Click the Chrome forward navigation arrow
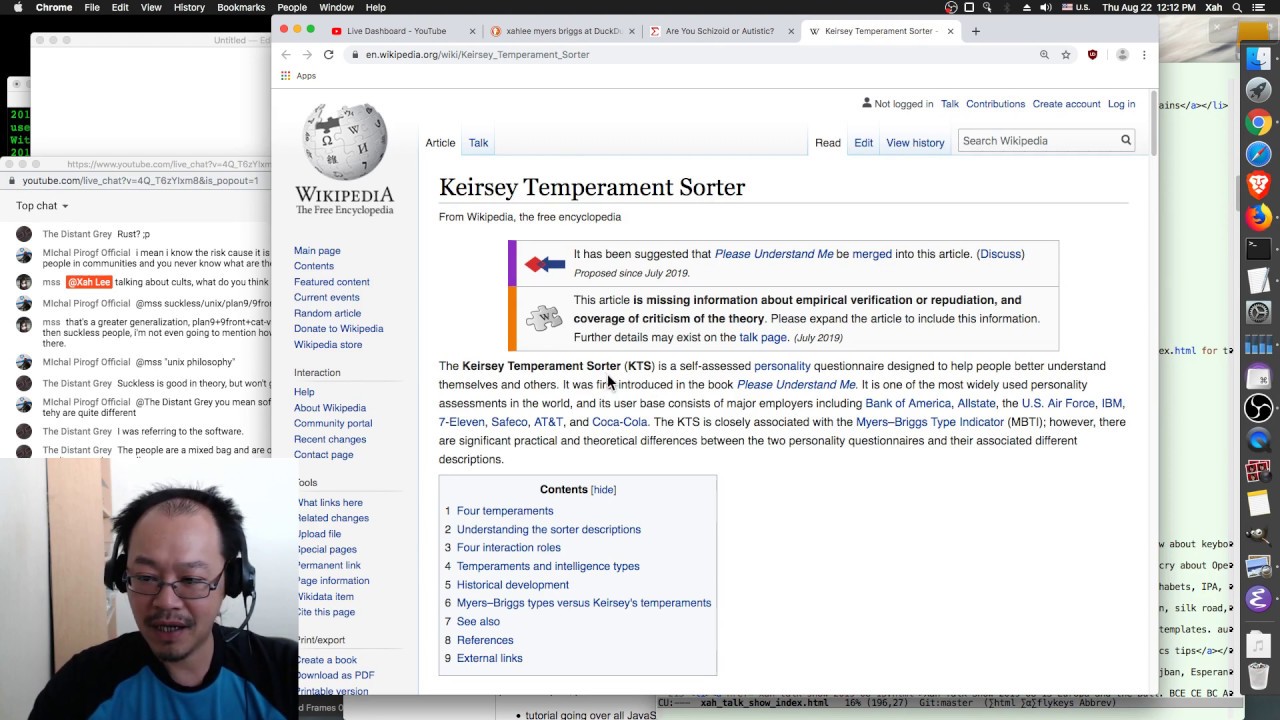Viewport: 1280px width, 720px height. click(307, 55)
